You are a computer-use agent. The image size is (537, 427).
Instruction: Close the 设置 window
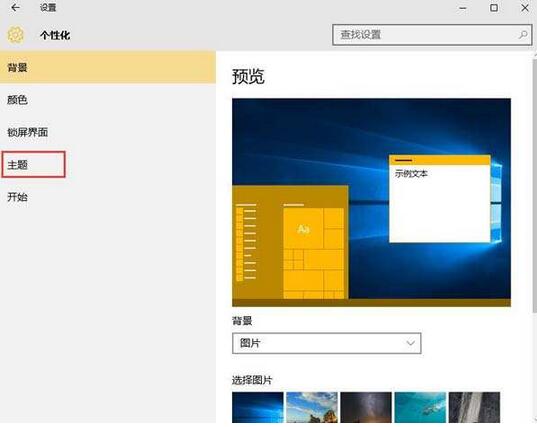[x=525, y=8]
